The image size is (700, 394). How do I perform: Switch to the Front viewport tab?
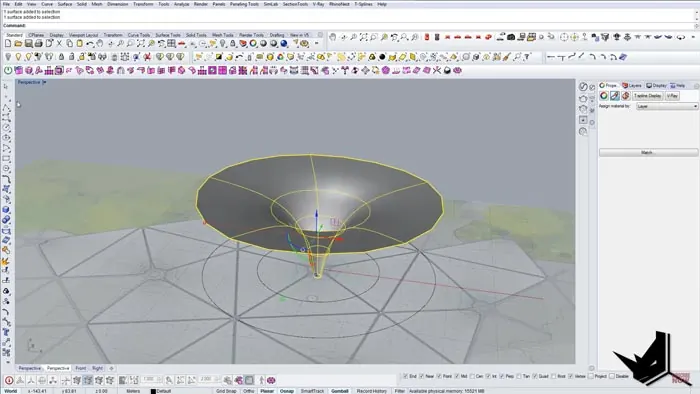point(81,368)
